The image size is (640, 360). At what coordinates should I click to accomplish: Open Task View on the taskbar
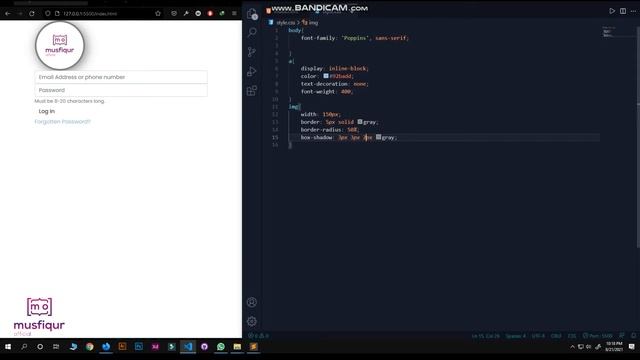pos(56,347)
